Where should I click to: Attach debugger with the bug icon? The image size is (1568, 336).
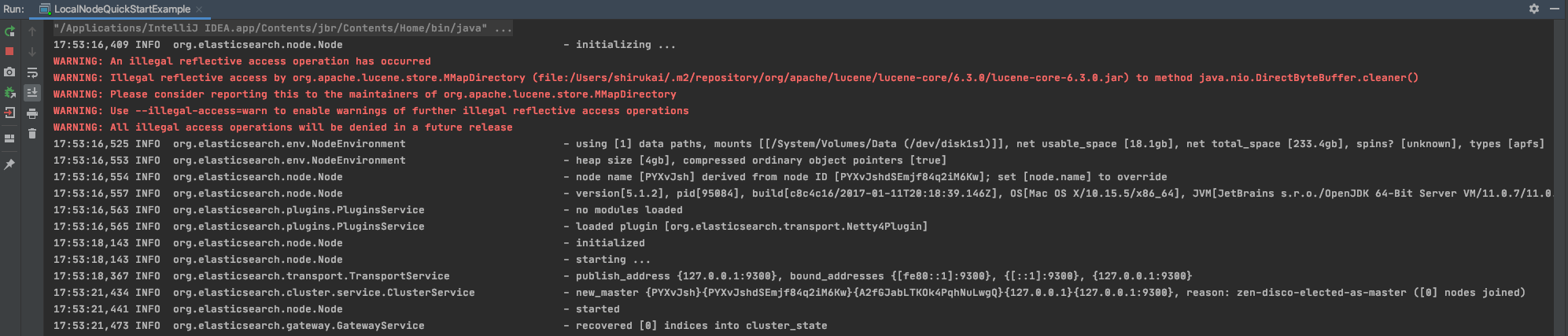tap(9, 93)
